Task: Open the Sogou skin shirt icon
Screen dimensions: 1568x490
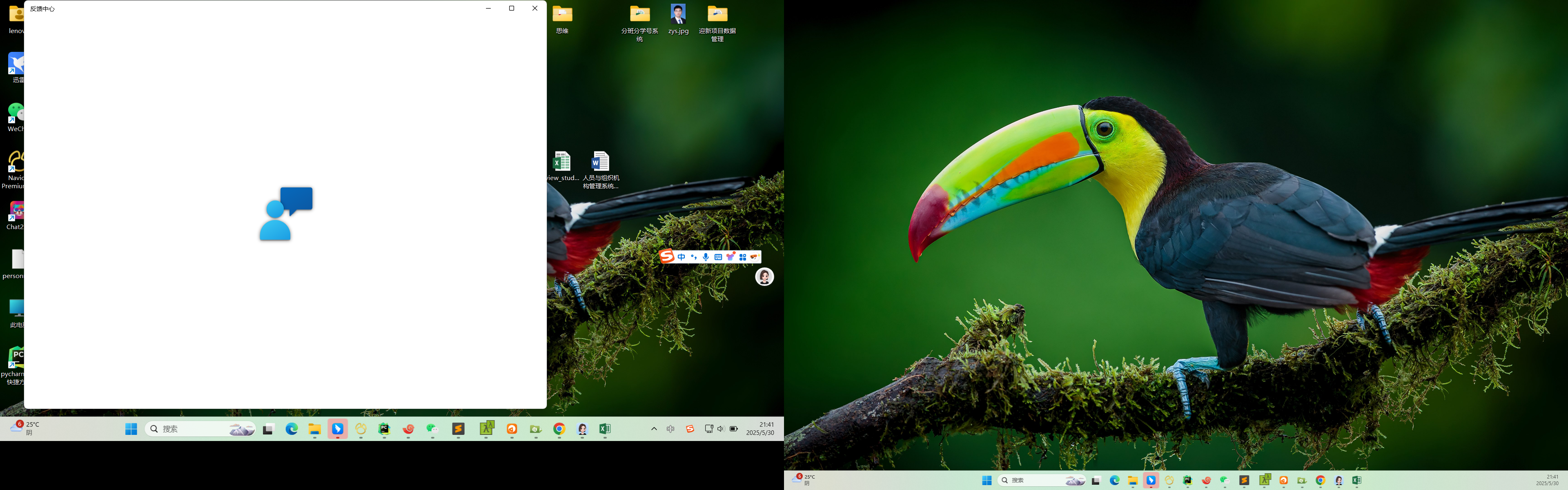Action: [x=731, y=257]
